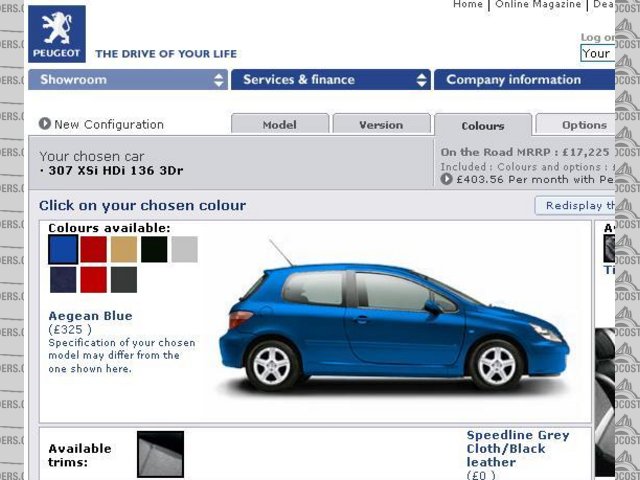Viewport: 640px width, 480px height.
Task: Click the Speedline Grey trim thumbnail
Action: coord(160,454)
